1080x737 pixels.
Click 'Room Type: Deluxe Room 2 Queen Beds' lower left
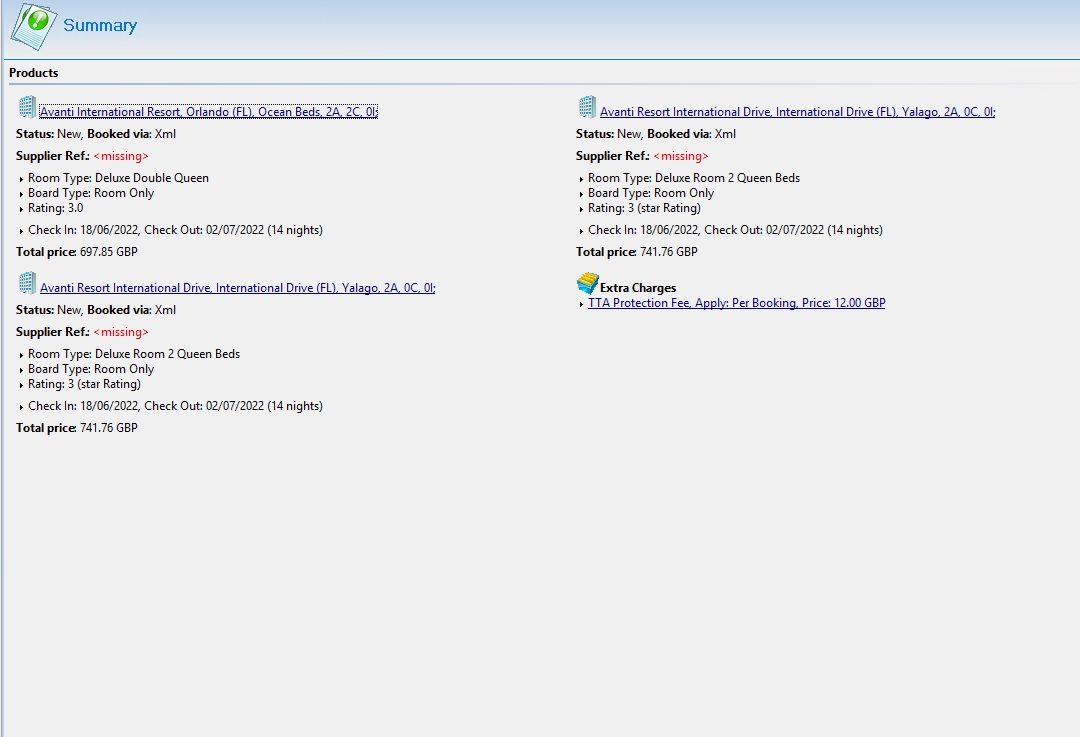[x=134, y=354]
